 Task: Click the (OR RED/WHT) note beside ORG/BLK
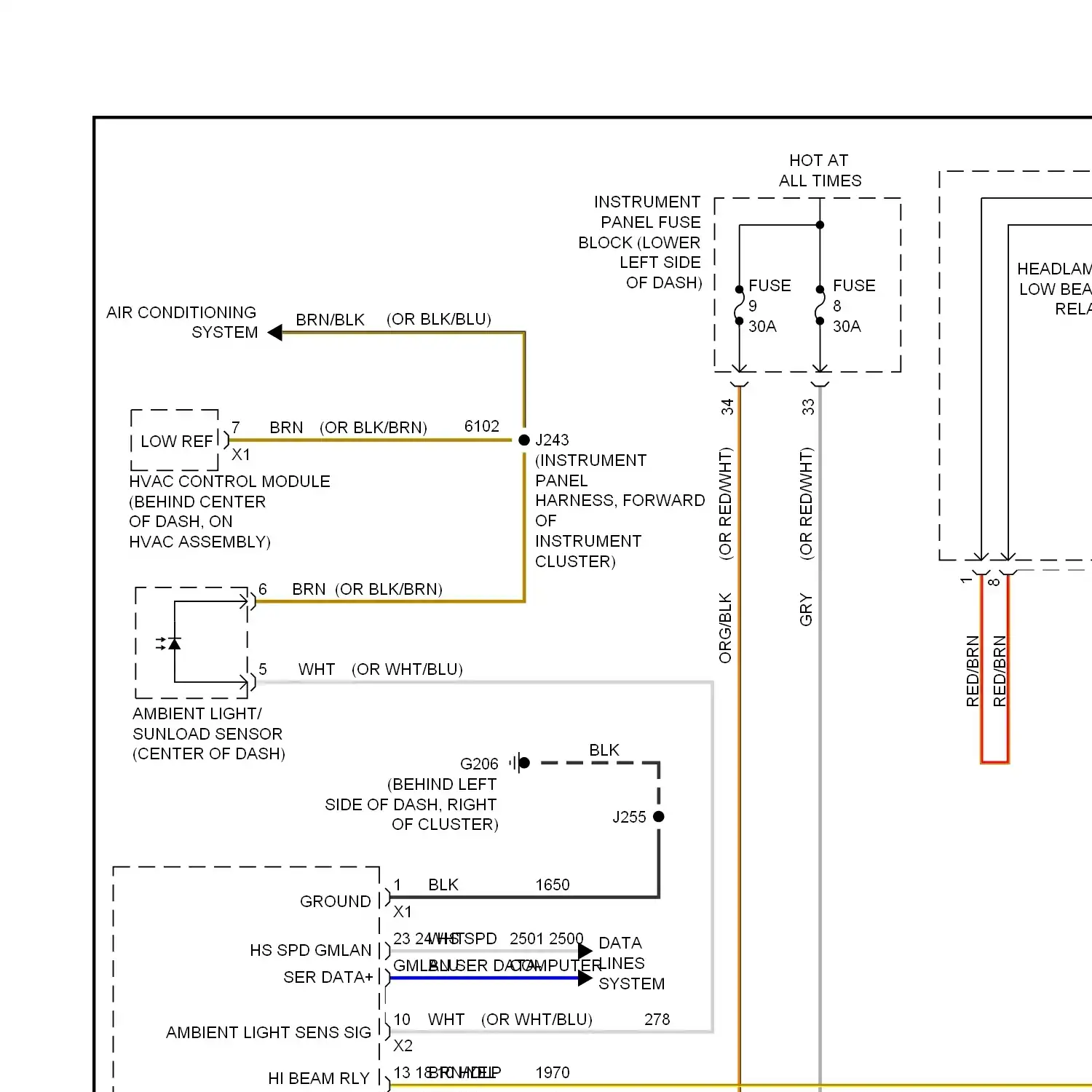(x=726, y=504)
